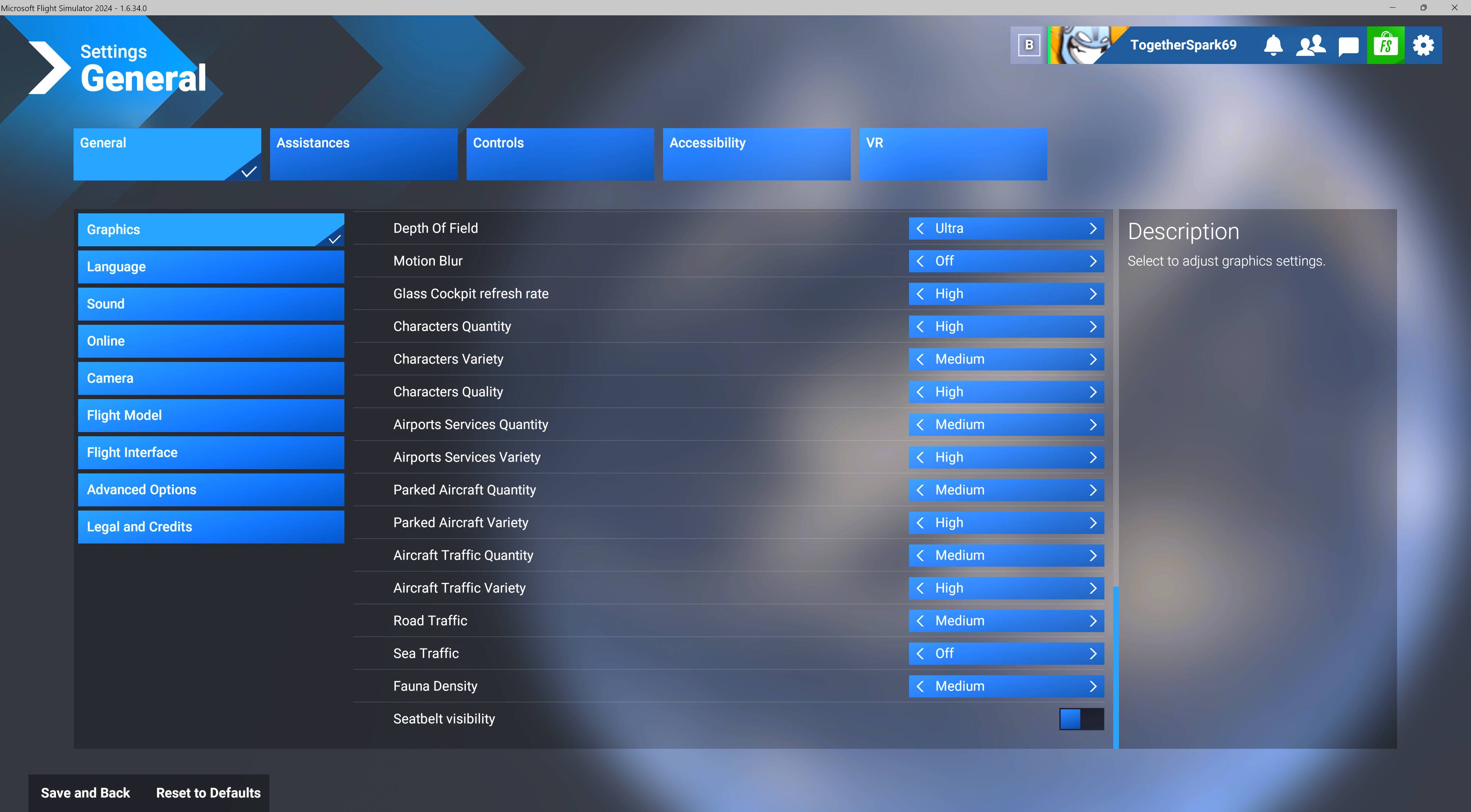This screenshot has width=1471, height=812.
Task: Click right arrow on Depth Of Field
Action: [x=1093, y=228]
